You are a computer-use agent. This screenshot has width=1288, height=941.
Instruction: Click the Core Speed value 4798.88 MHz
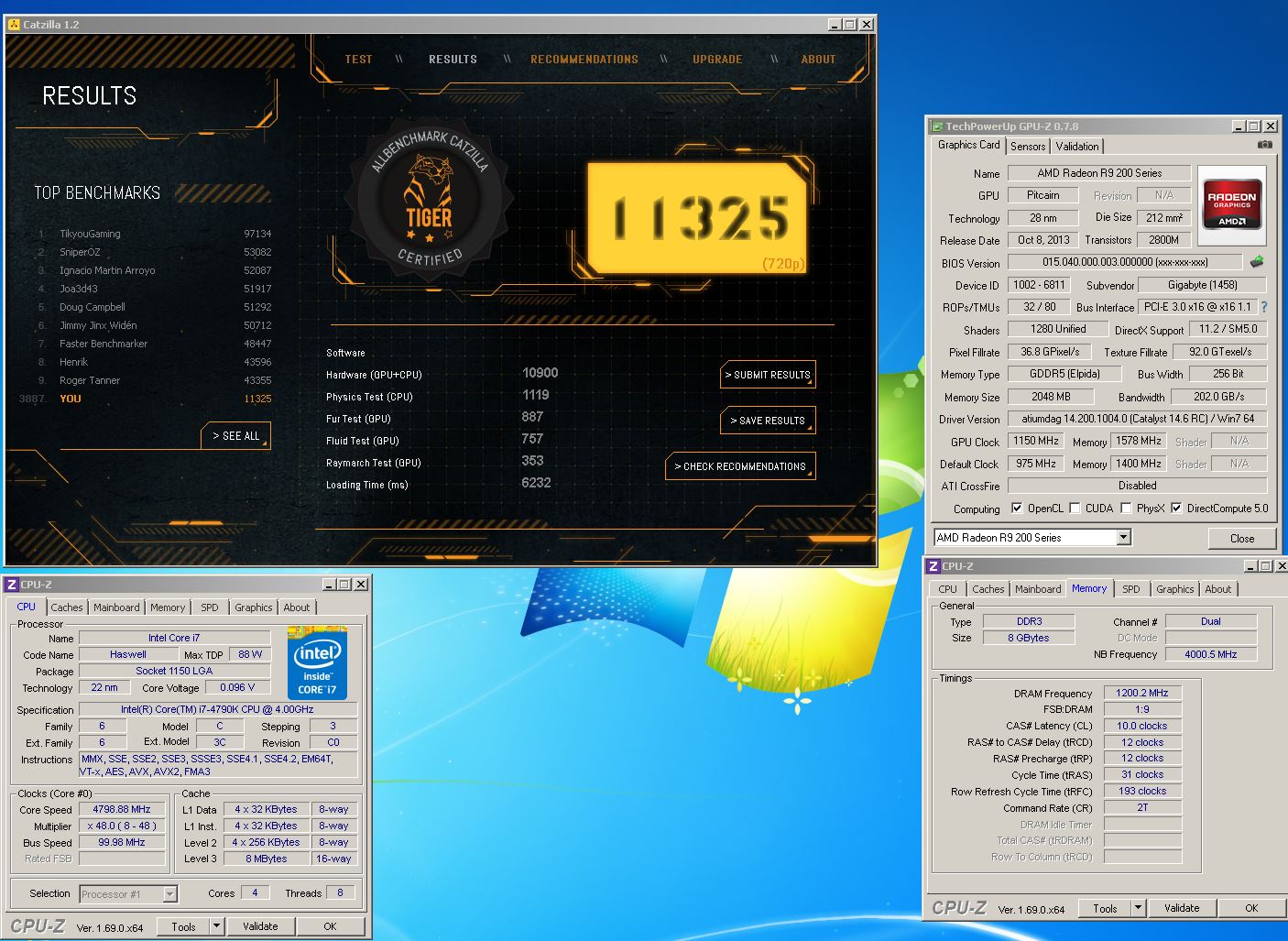pyautogui.click(x=122, y=809)
